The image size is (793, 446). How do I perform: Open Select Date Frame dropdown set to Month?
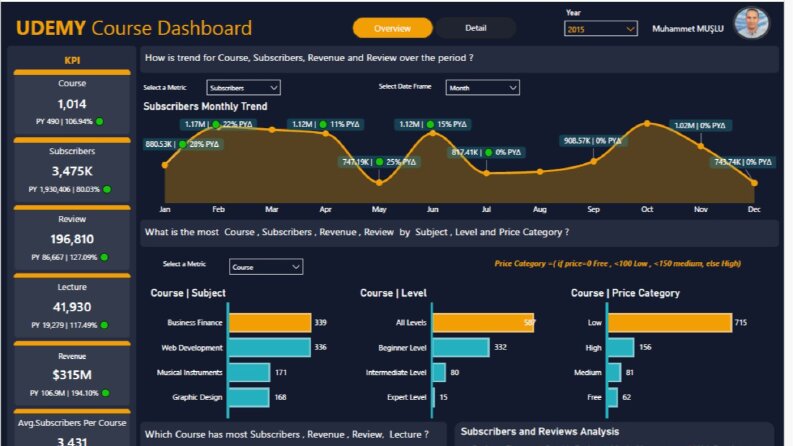[482, 87]
